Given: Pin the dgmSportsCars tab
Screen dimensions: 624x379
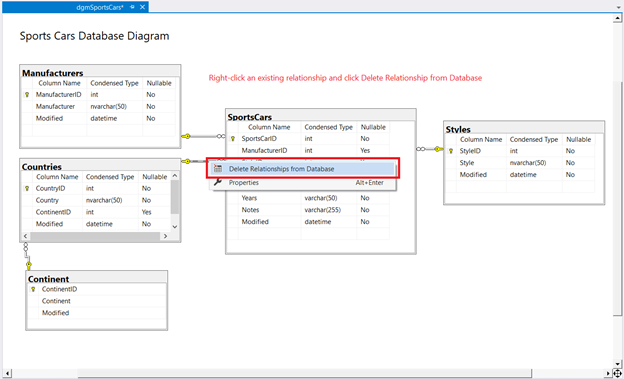Looking at the screenshot, I should point(133,7).
